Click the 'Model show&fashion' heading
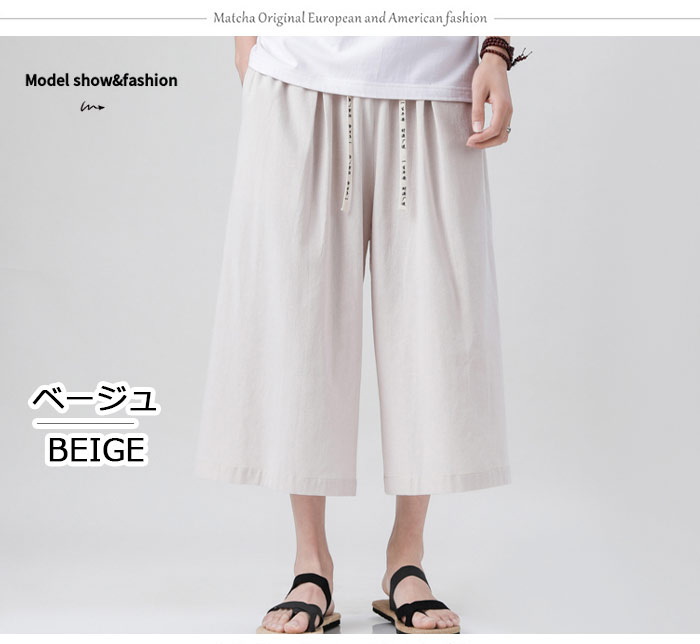 click(101, 81)
